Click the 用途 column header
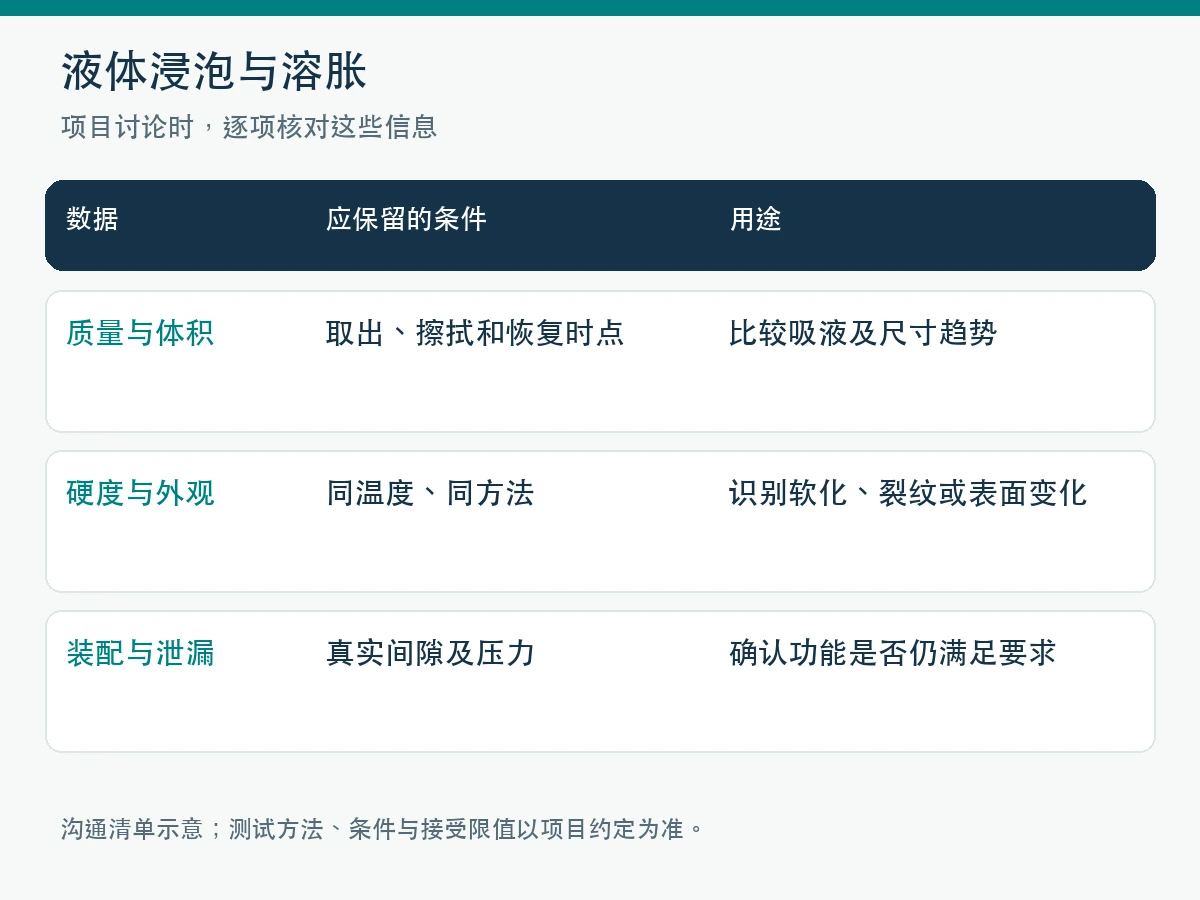This screenshot has width=1200, height=900. point(756,219)
